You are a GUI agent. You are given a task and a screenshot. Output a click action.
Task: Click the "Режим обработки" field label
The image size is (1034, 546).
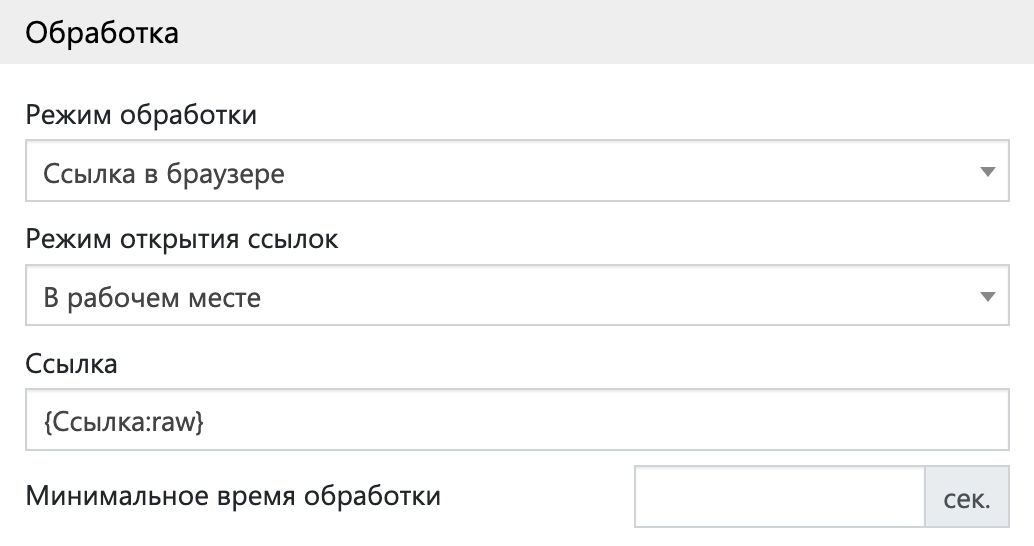141,116
